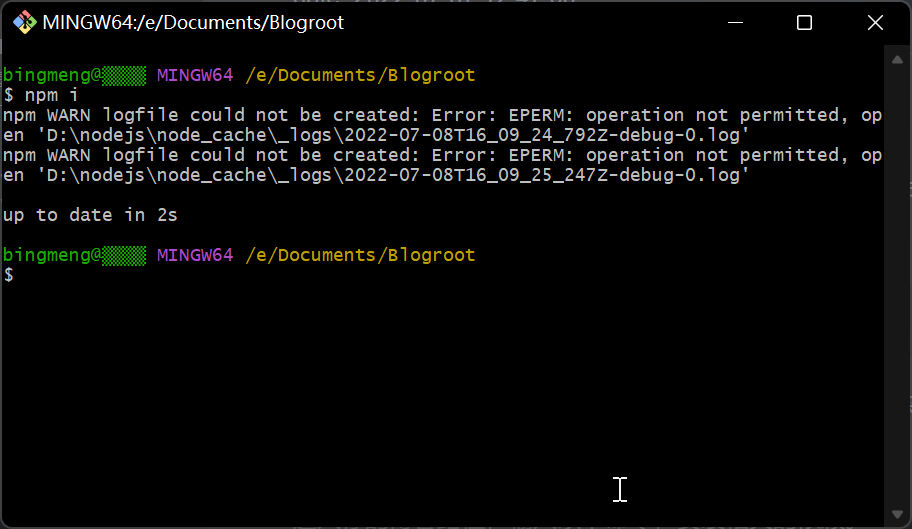Minimize the MINGW64 terminal window

pyautogui.click(x=738, y=22)
